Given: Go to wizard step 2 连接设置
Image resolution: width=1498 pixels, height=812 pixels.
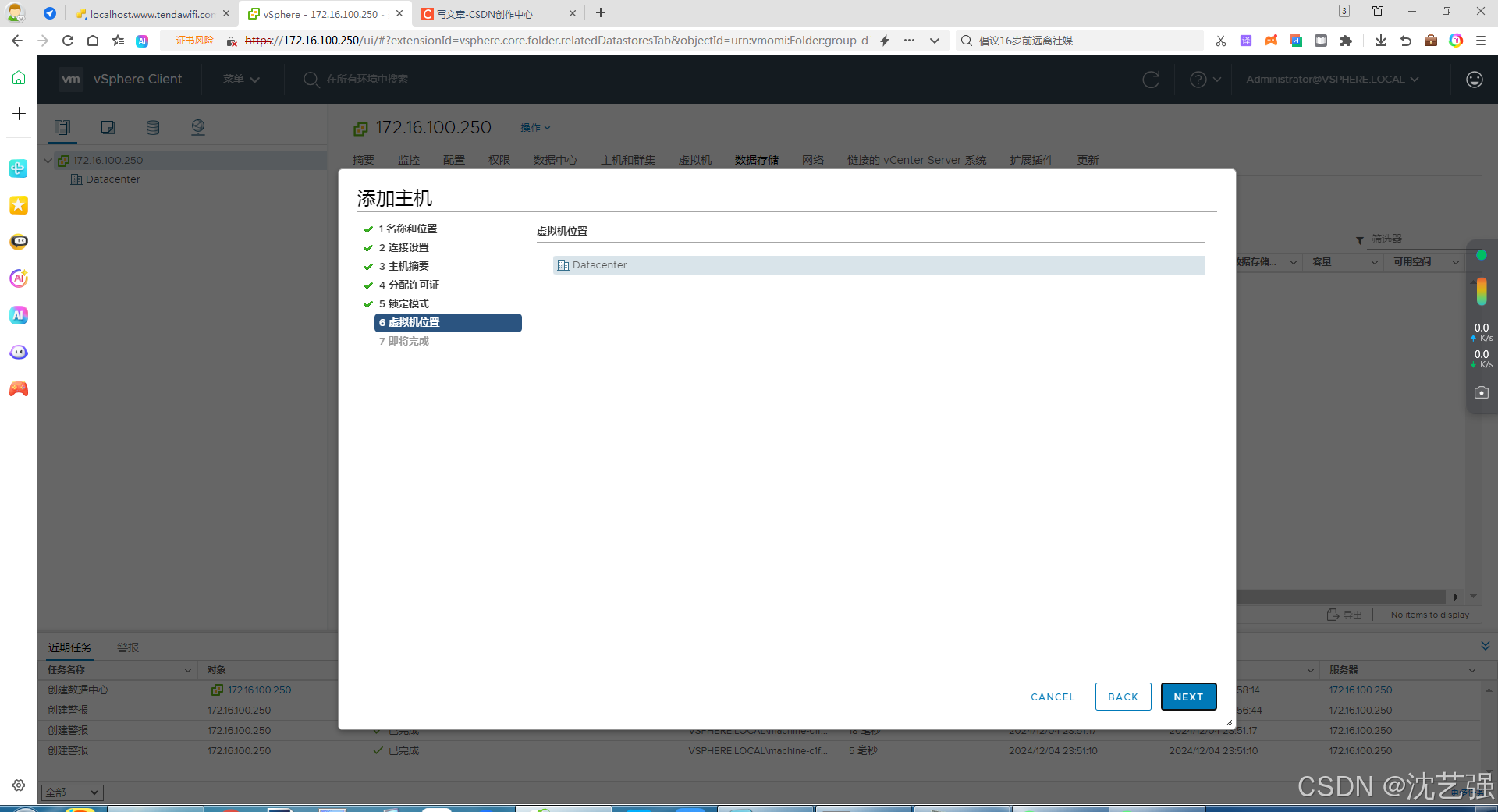Looking at the screenshot, I should [403, 247].
